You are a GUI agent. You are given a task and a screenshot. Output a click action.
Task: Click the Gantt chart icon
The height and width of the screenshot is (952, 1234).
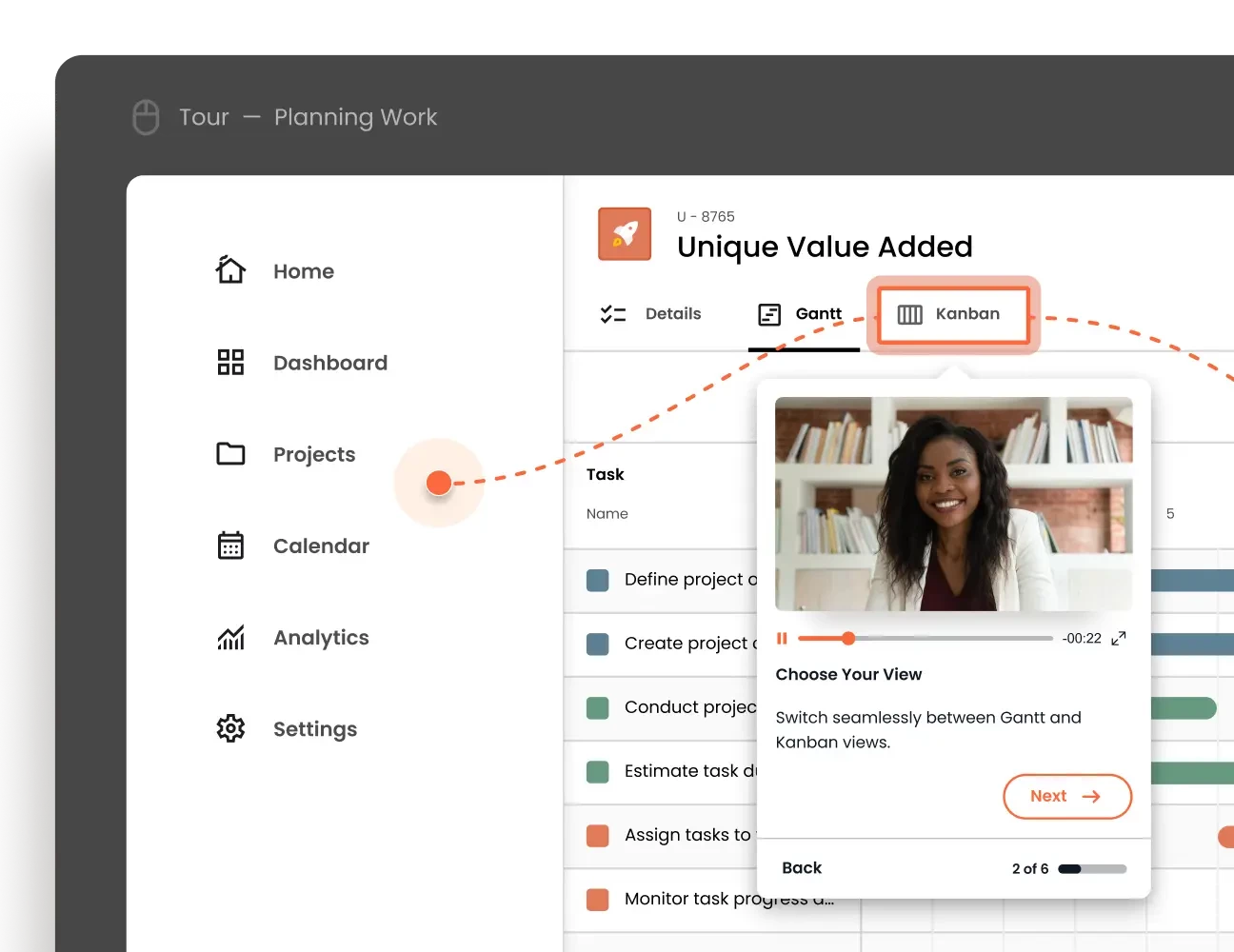pos(769,314)
